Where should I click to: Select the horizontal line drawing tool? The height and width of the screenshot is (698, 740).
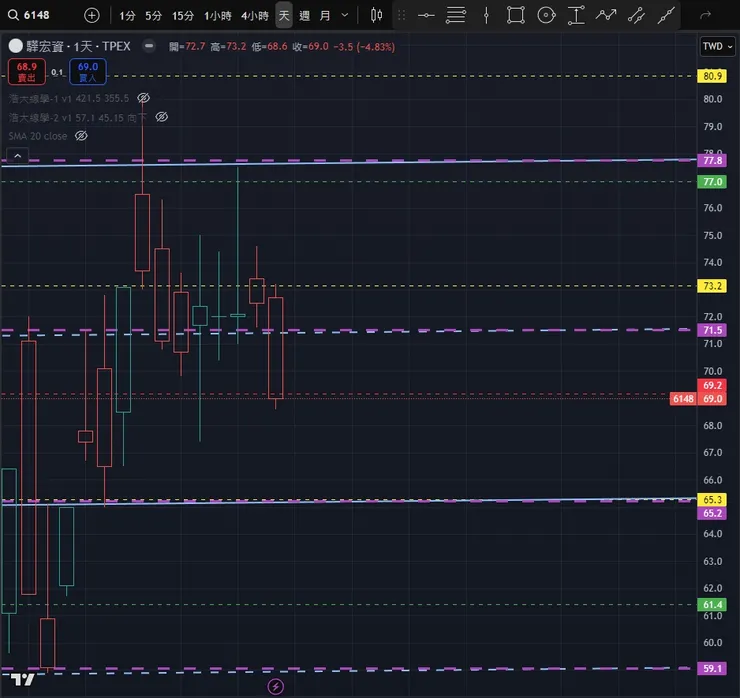pyautogui.click(x=426, y=16)
